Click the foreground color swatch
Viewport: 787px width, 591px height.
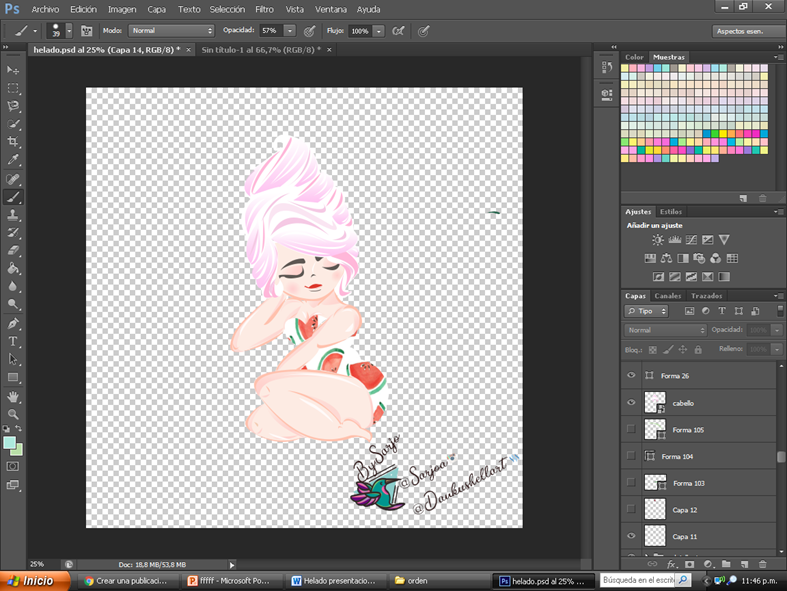coord(10,443)
